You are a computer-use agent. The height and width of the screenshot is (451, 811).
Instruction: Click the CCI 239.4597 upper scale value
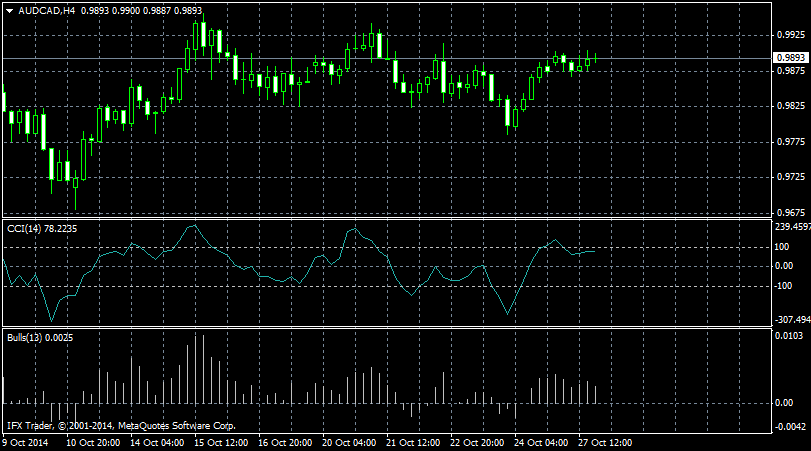791,226
